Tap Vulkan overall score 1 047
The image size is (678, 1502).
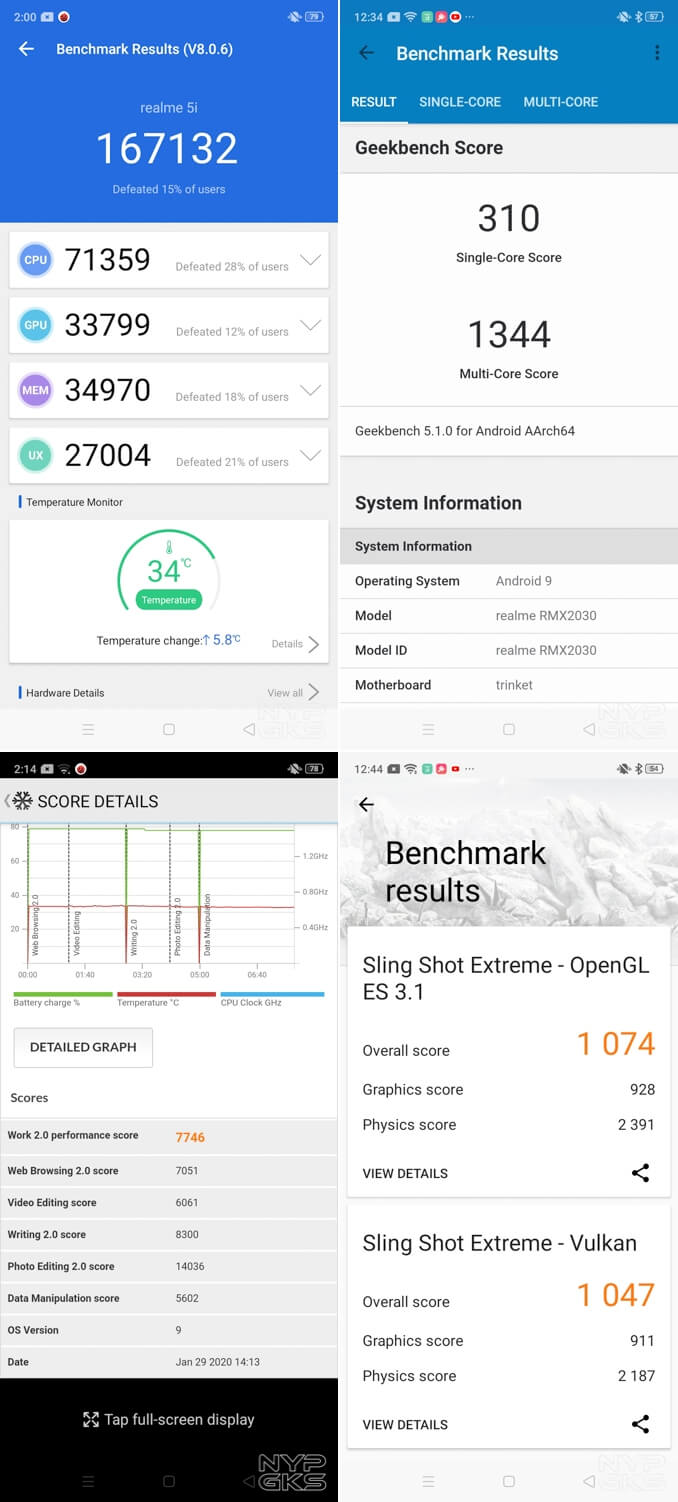pyautogui.click(x=616, y=1295)
